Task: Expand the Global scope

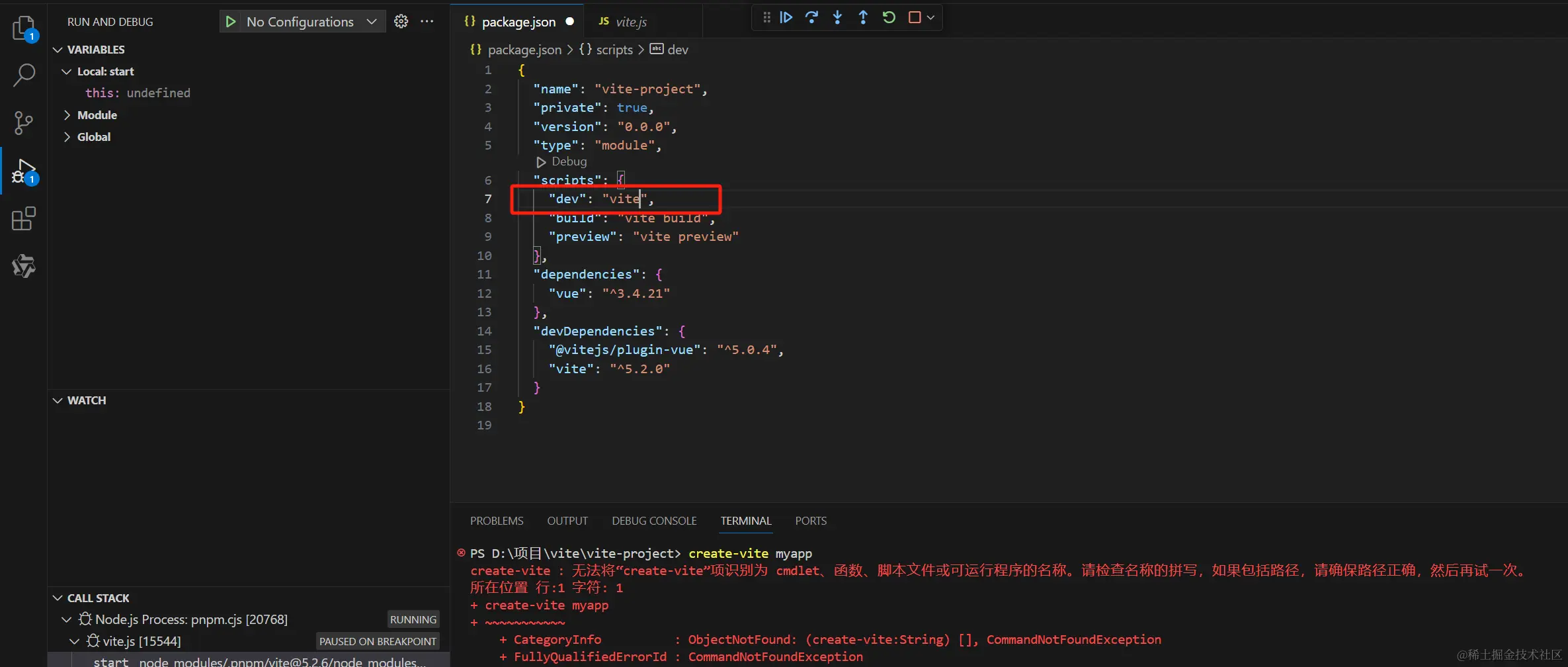Action: [x=67, y=137]
